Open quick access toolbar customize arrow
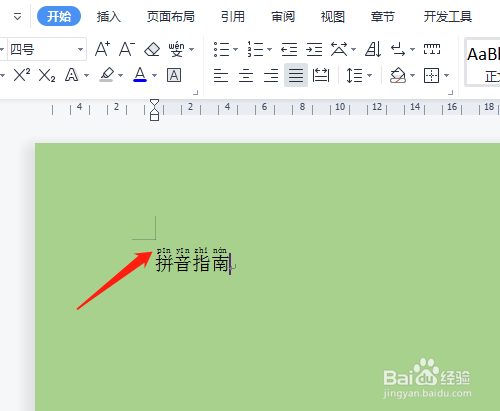Screen dimensions: 500x411 tap(17, 16)
